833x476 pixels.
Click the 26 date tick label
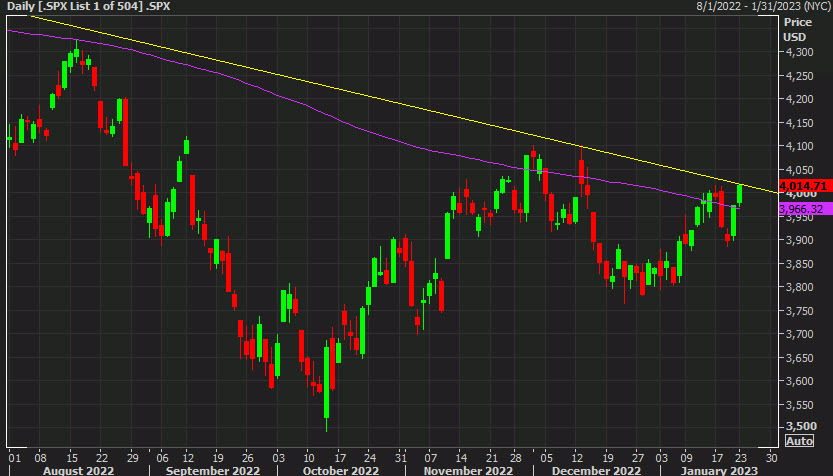click(x=248, y=458)
